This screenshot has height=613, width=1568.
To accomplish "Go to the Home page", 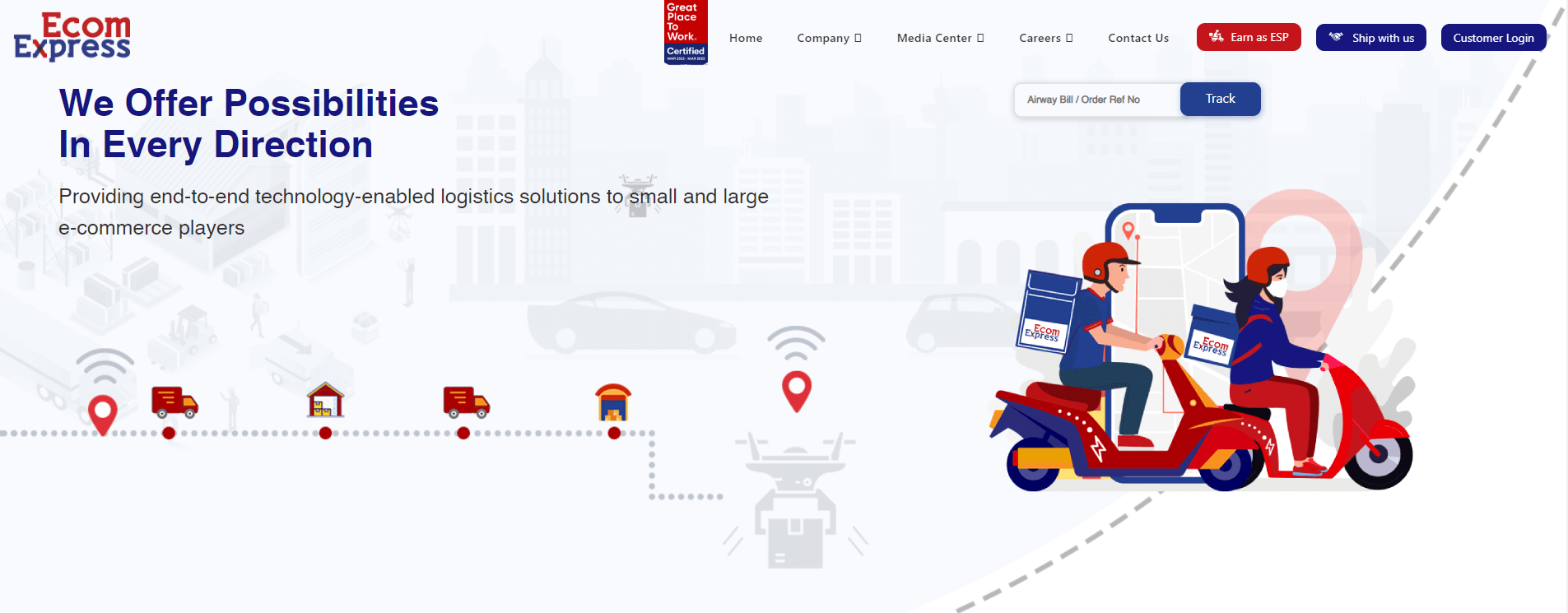I will click(x=746, y=38).
